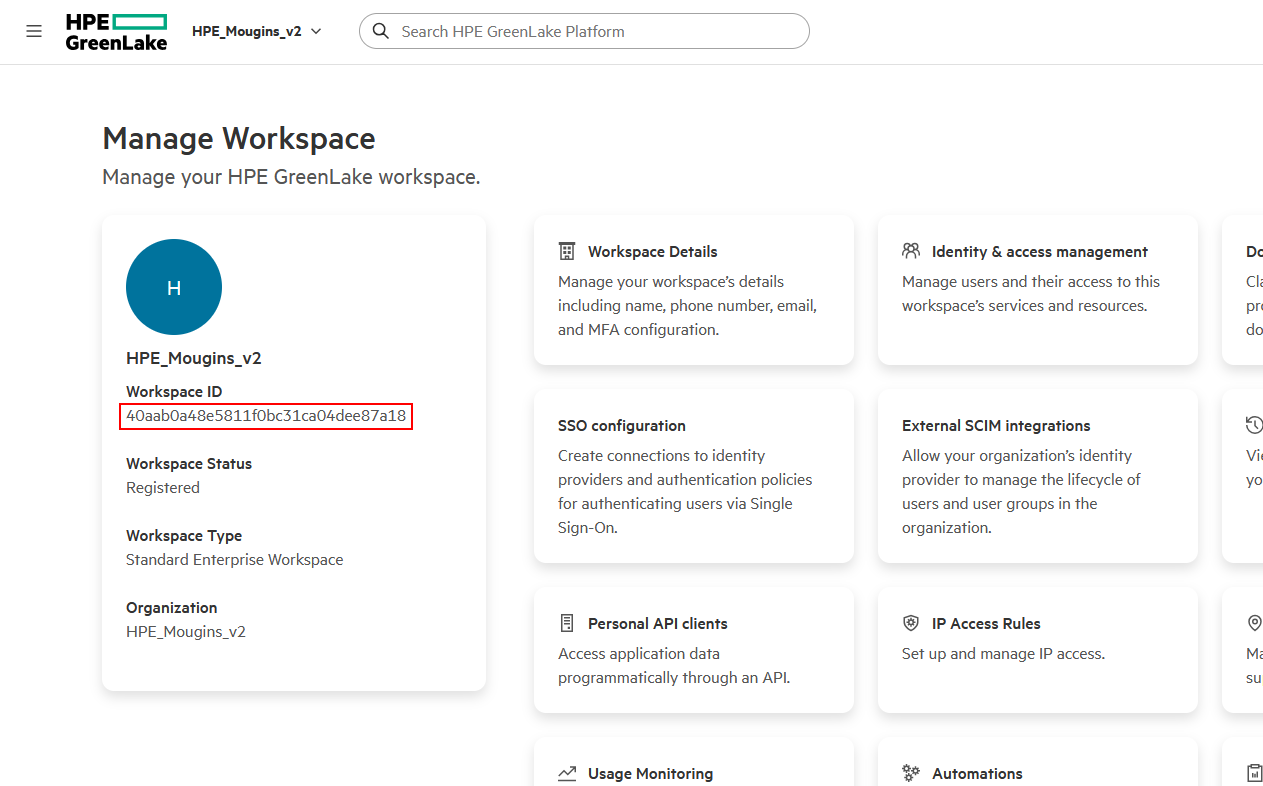Open the hamburger navigation menu
Screen dimensions: 1263x786
(34, 31)
